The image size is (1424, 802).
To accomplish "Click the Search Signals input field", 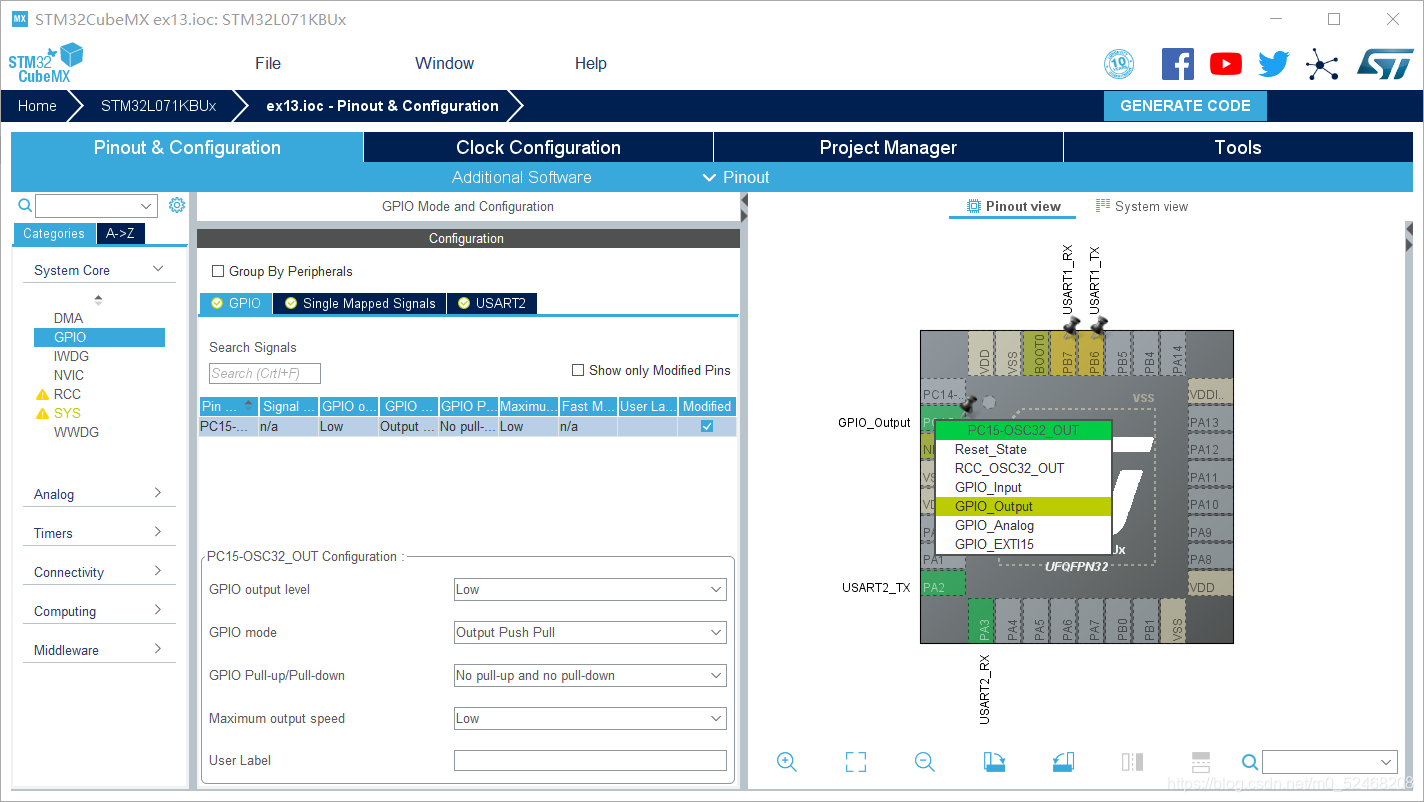I will pyautogui.click(x=265, y=374).
